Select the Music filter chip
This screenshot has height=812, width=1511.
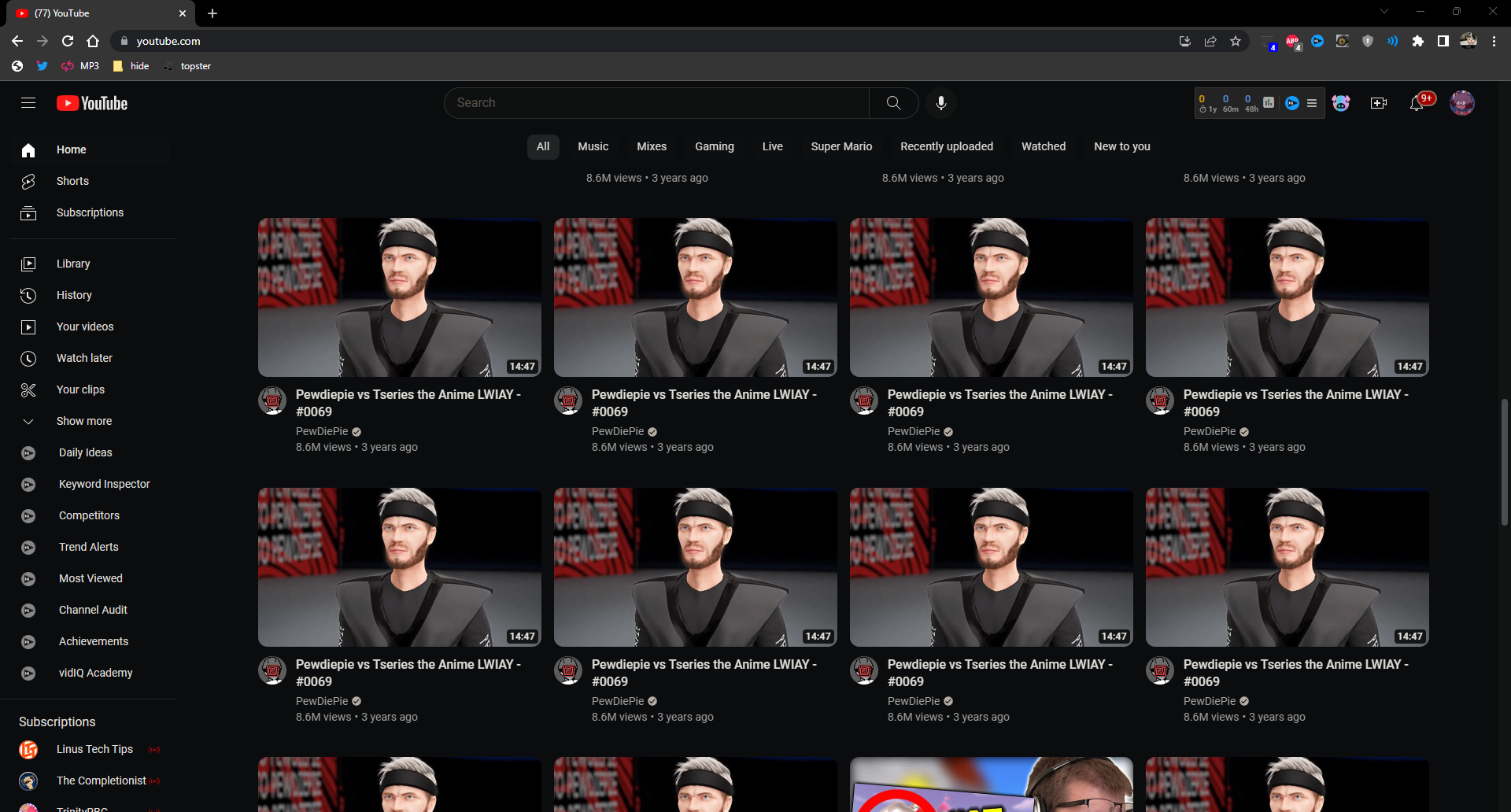pos(593,146)
